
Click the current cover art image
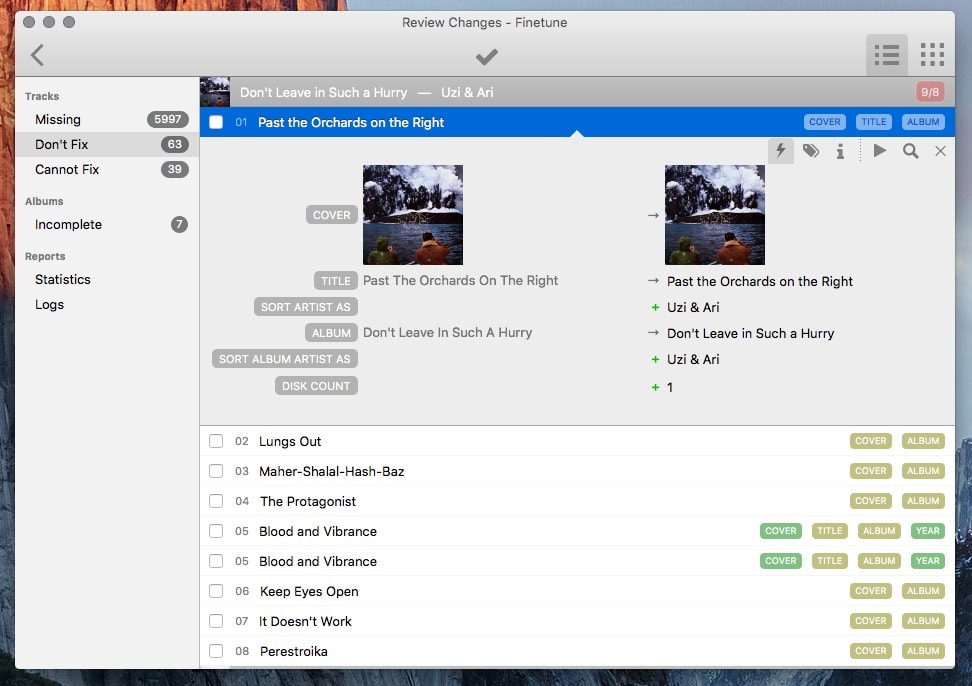413,214
